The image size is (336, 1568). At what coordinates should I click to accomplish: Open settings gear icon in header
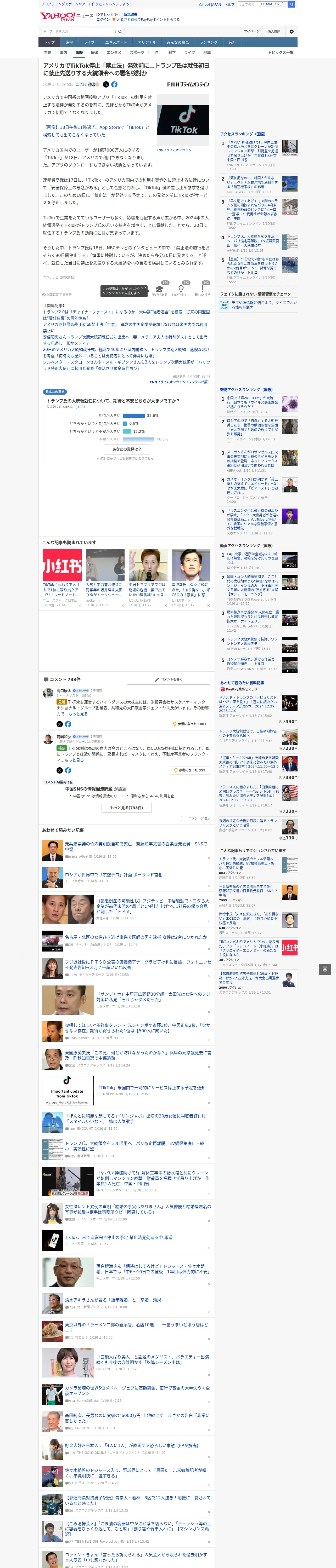(292, 31)
